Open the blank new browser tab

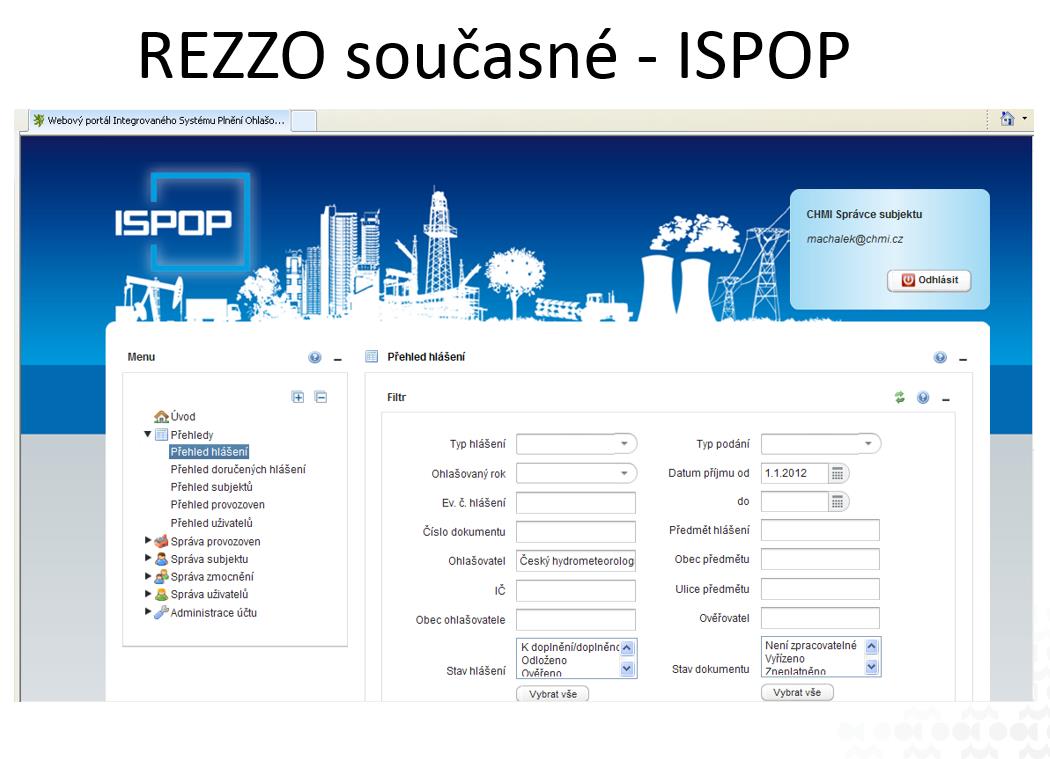click(304, 121)
